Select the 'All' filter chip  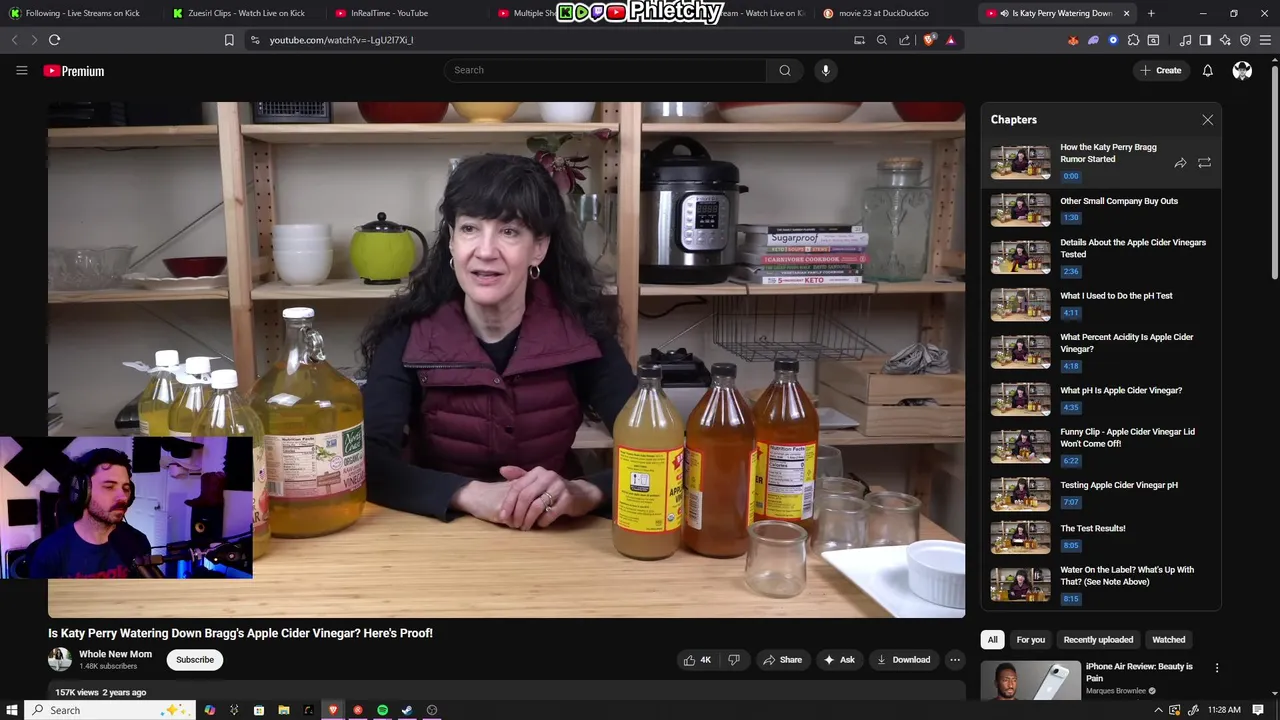[992, 640]
